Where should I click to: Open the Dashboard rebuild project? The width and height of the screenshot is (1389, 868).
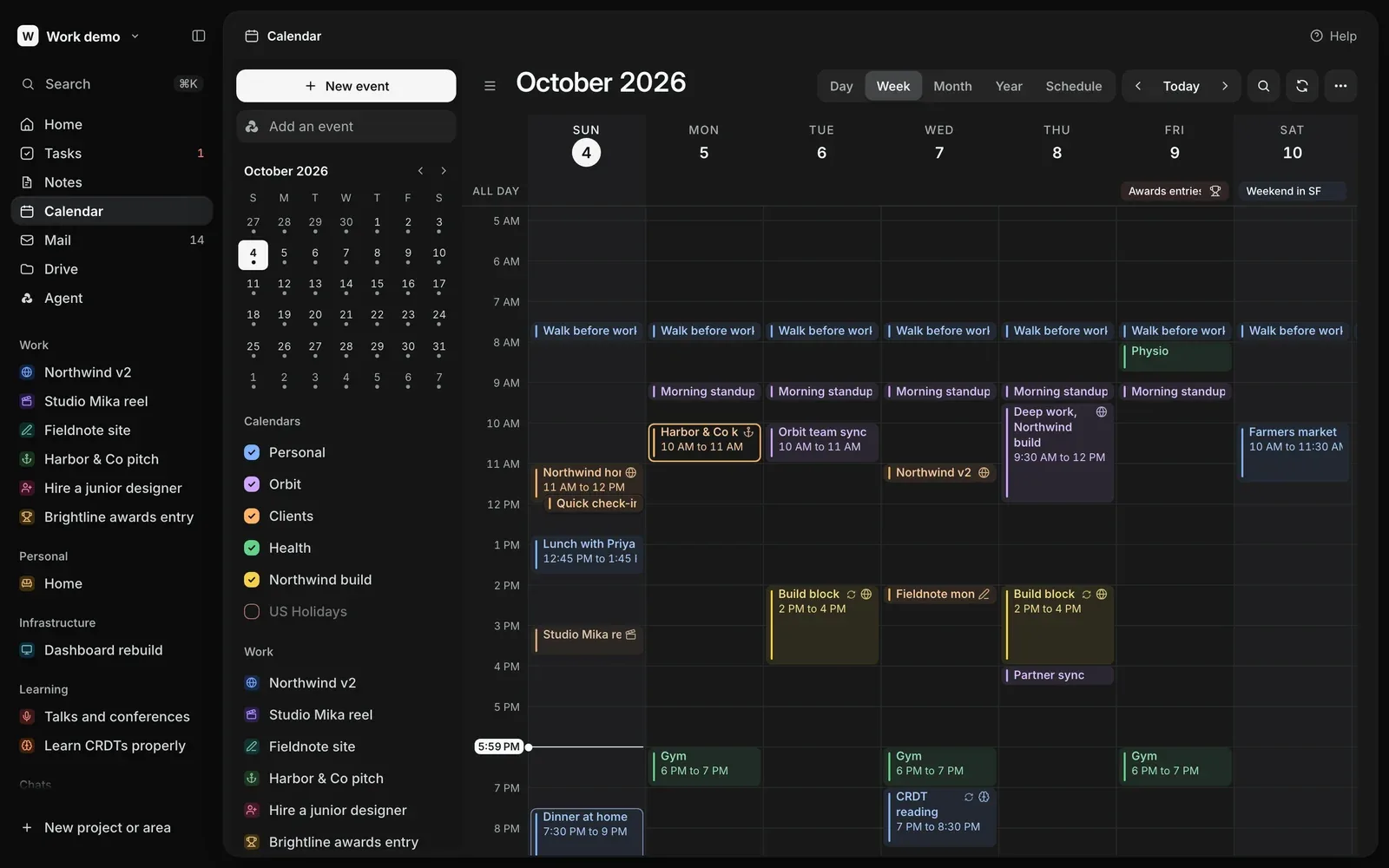pyautogui.click(x=112, y=650)
